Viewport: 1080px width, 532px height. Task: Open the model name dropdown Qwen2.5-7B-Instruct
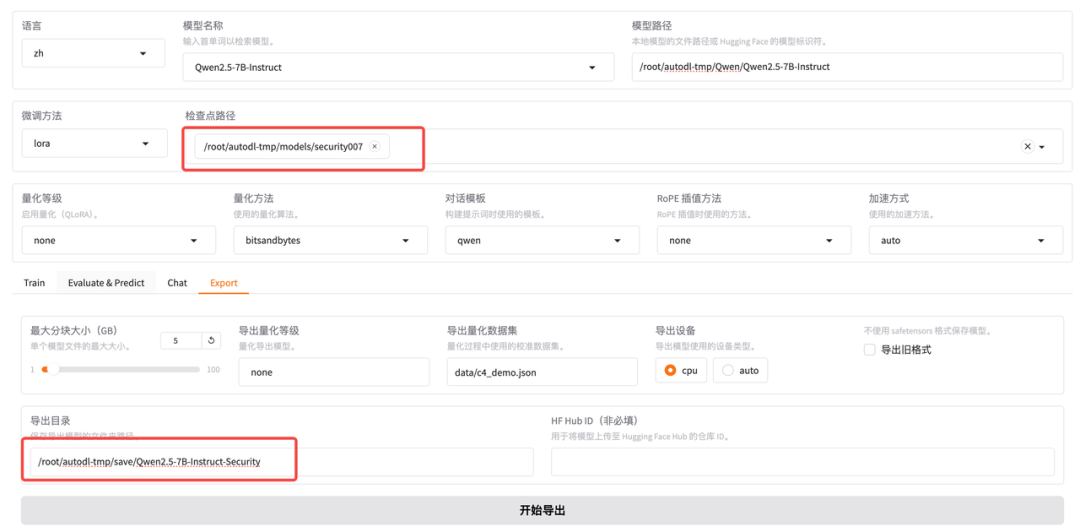click(x=398, y=67)
